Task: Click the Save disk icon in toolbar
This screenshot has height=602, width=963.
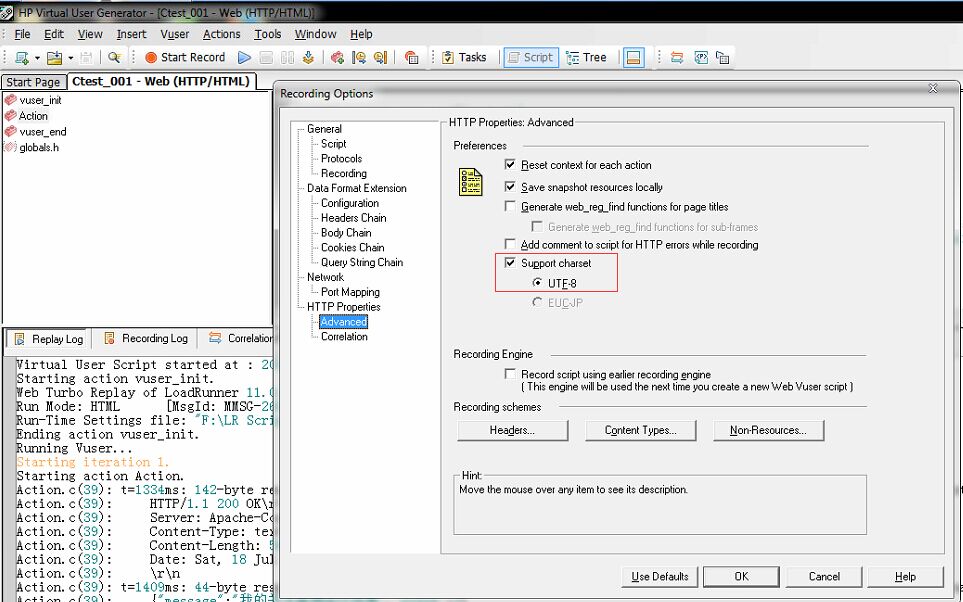Action: coord(86,58)
